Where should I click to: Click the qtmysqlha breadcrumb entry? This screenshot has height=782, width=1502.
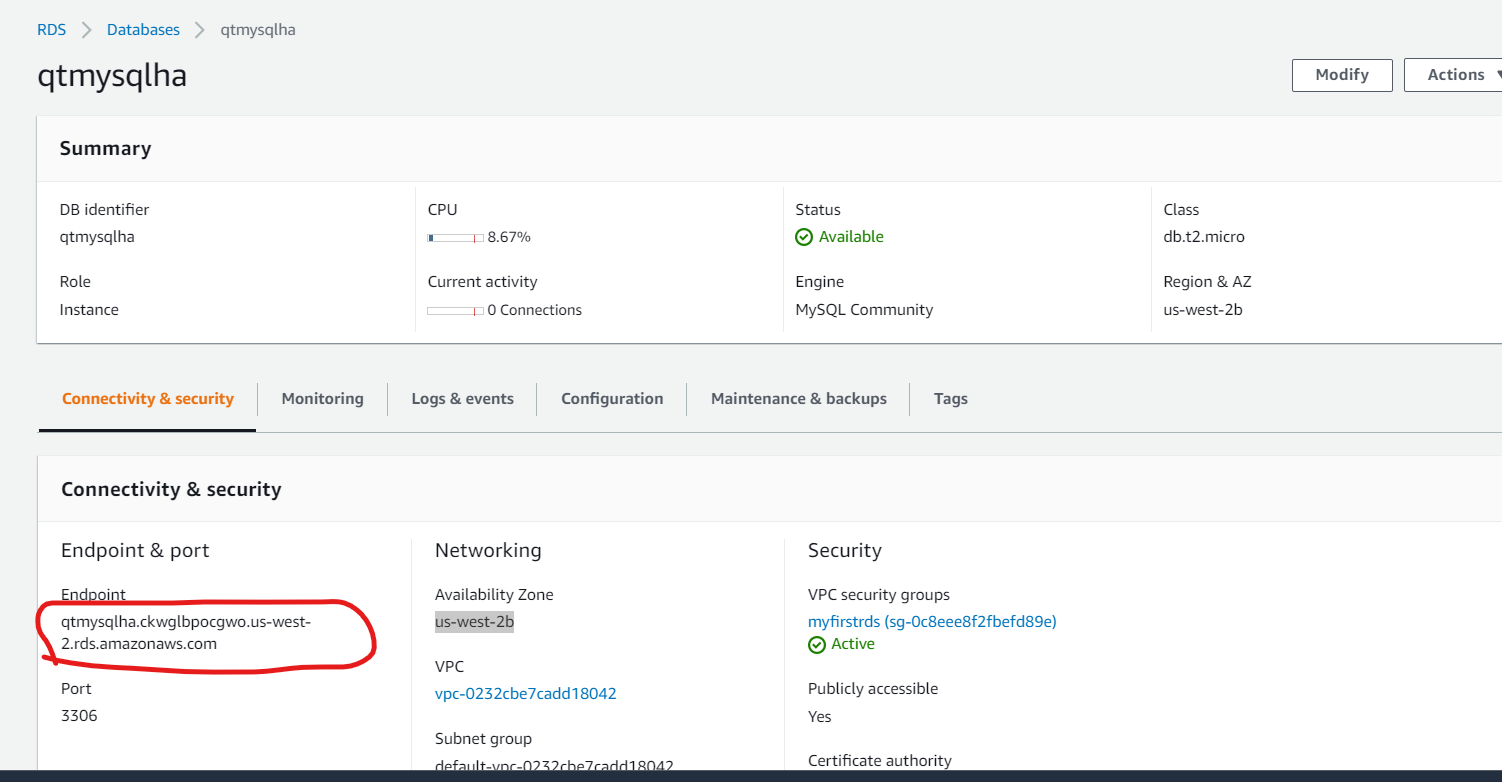coord(257,29)
